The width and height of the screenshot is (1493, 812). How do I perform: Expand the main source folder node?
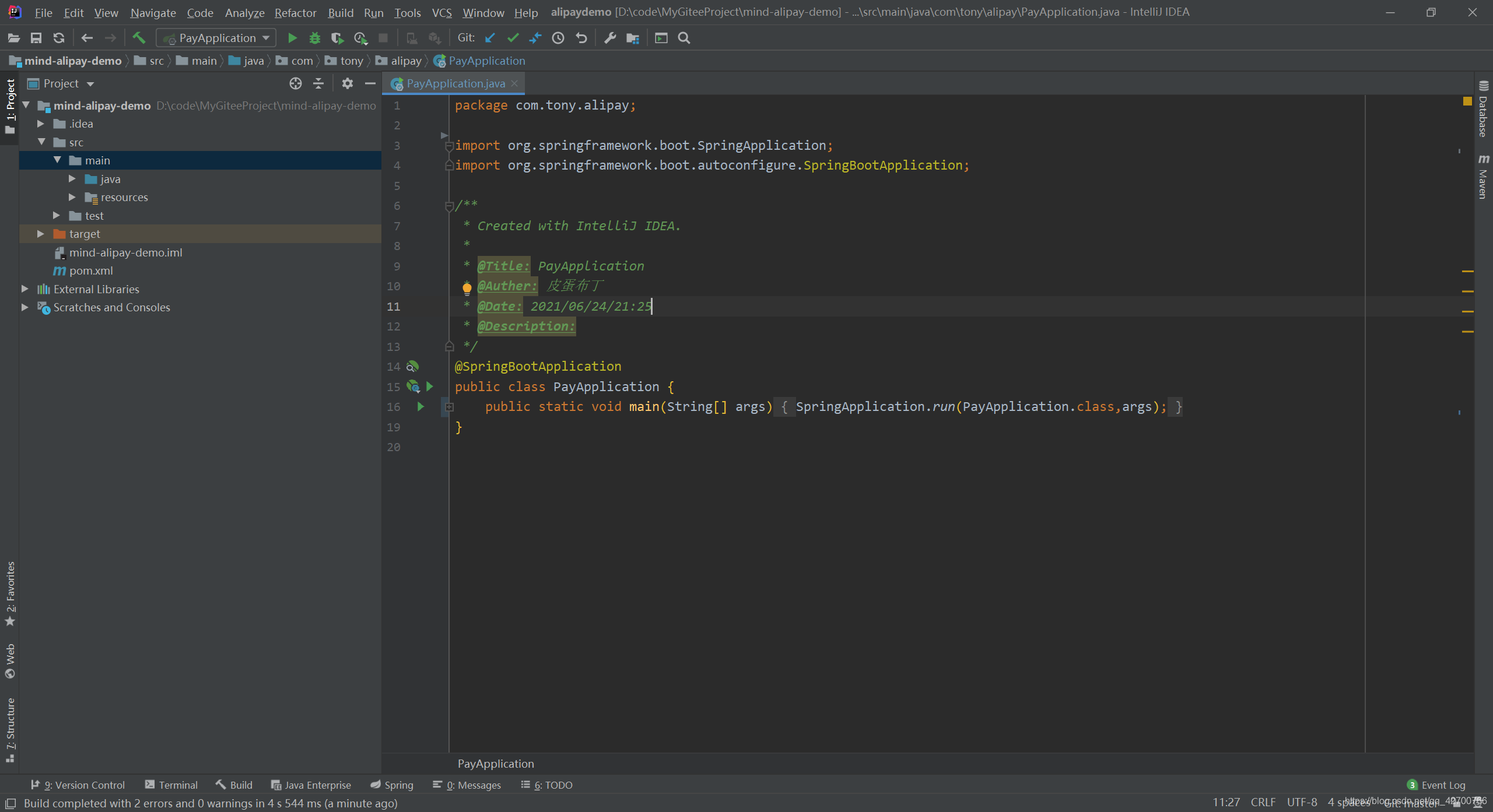click(57, 160)
